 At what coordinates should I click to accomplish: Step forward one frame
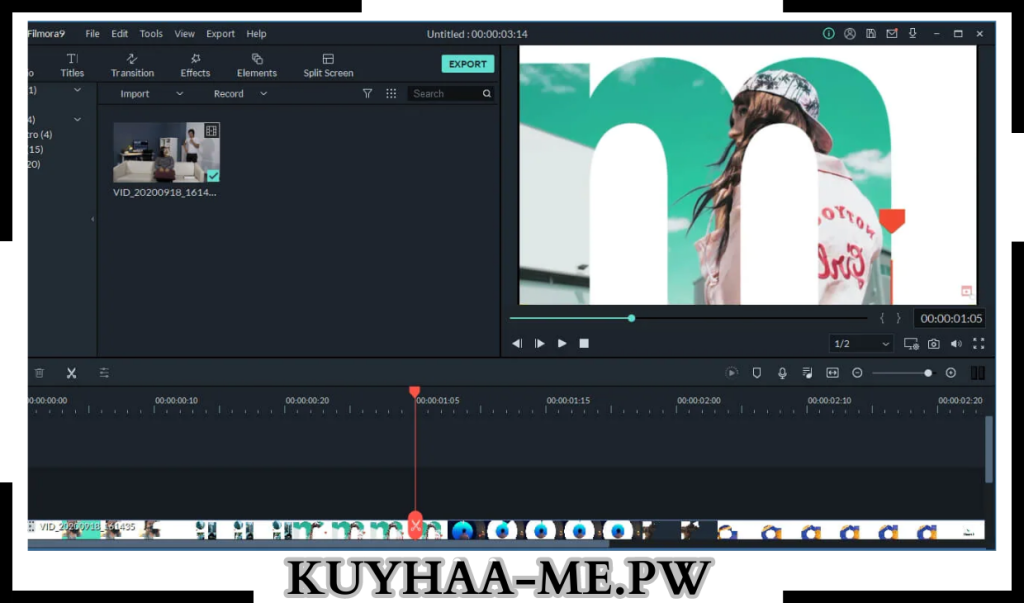click(539, 344)
